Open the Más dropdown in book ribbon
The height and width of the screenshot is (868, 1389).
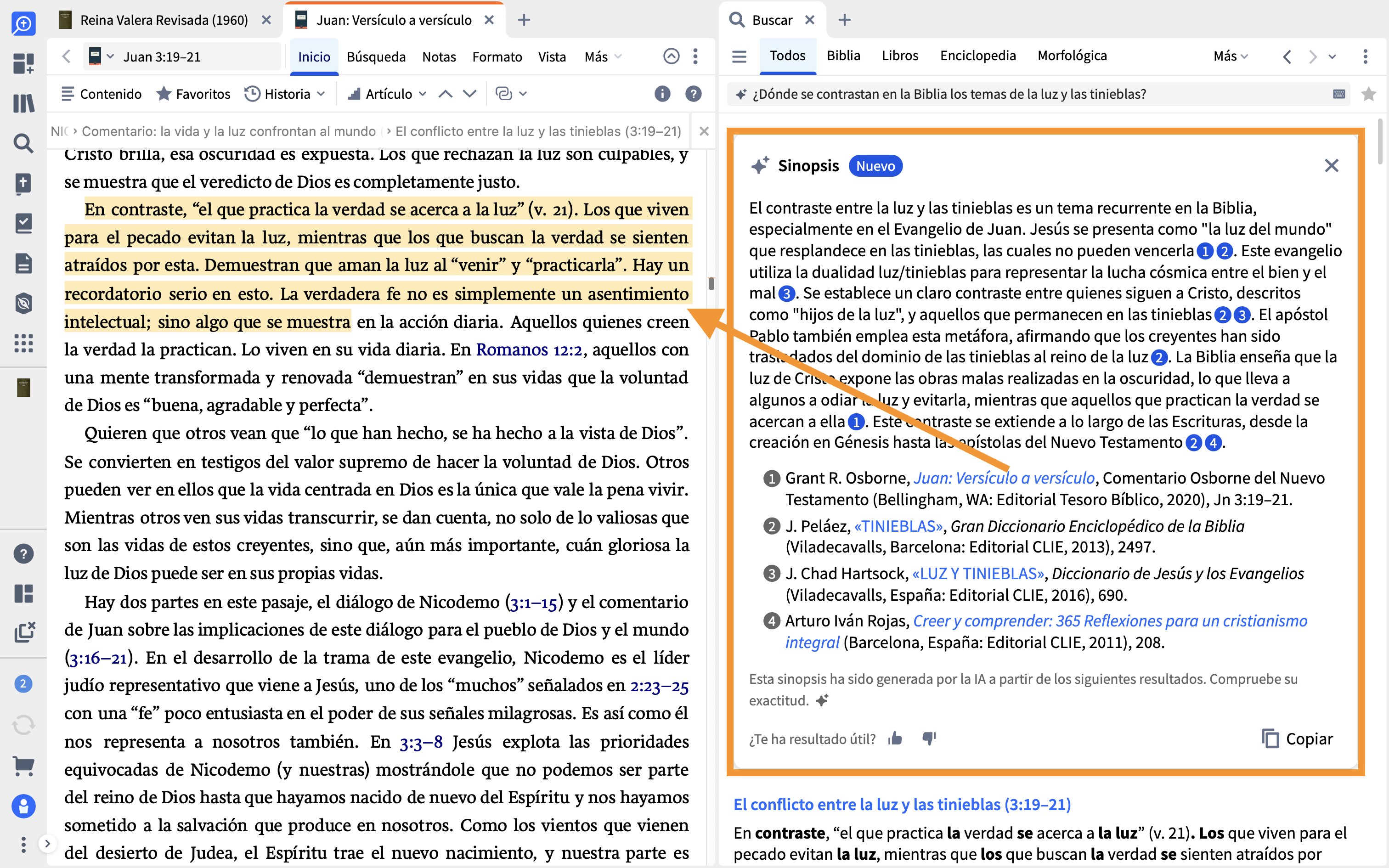click(603, 56)
